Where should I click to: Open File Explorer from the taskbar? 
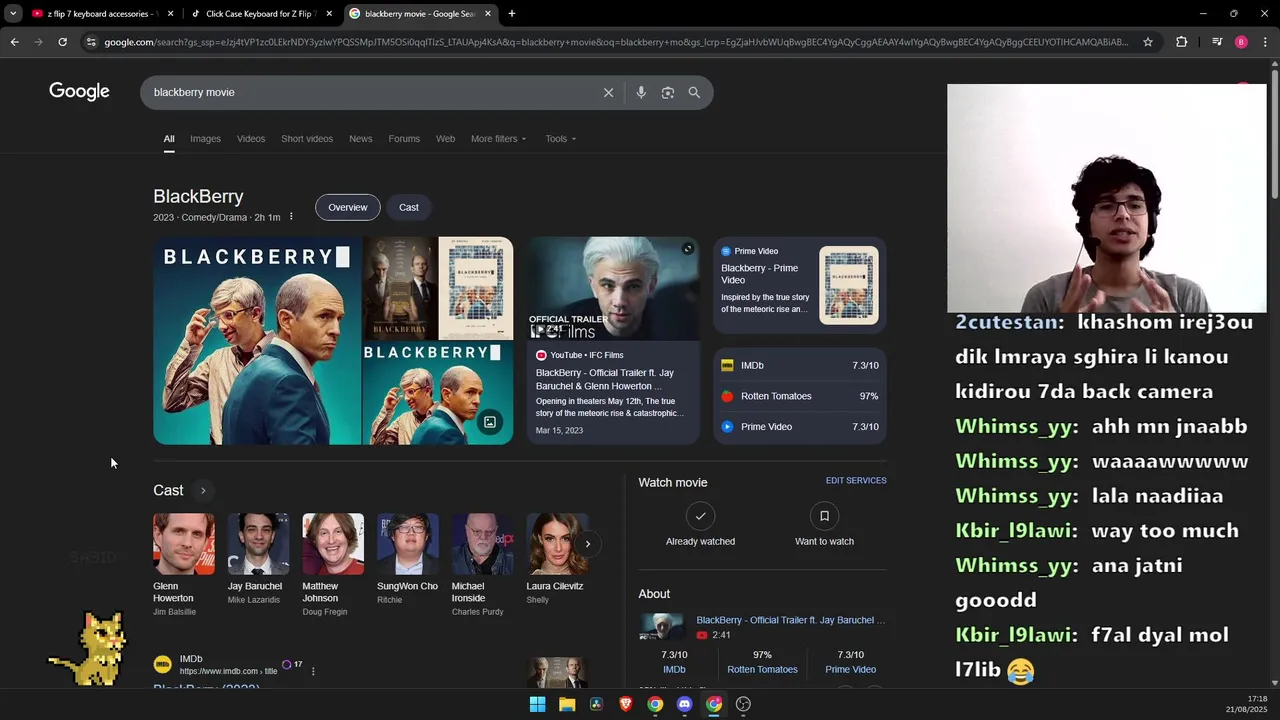[567, 704]
